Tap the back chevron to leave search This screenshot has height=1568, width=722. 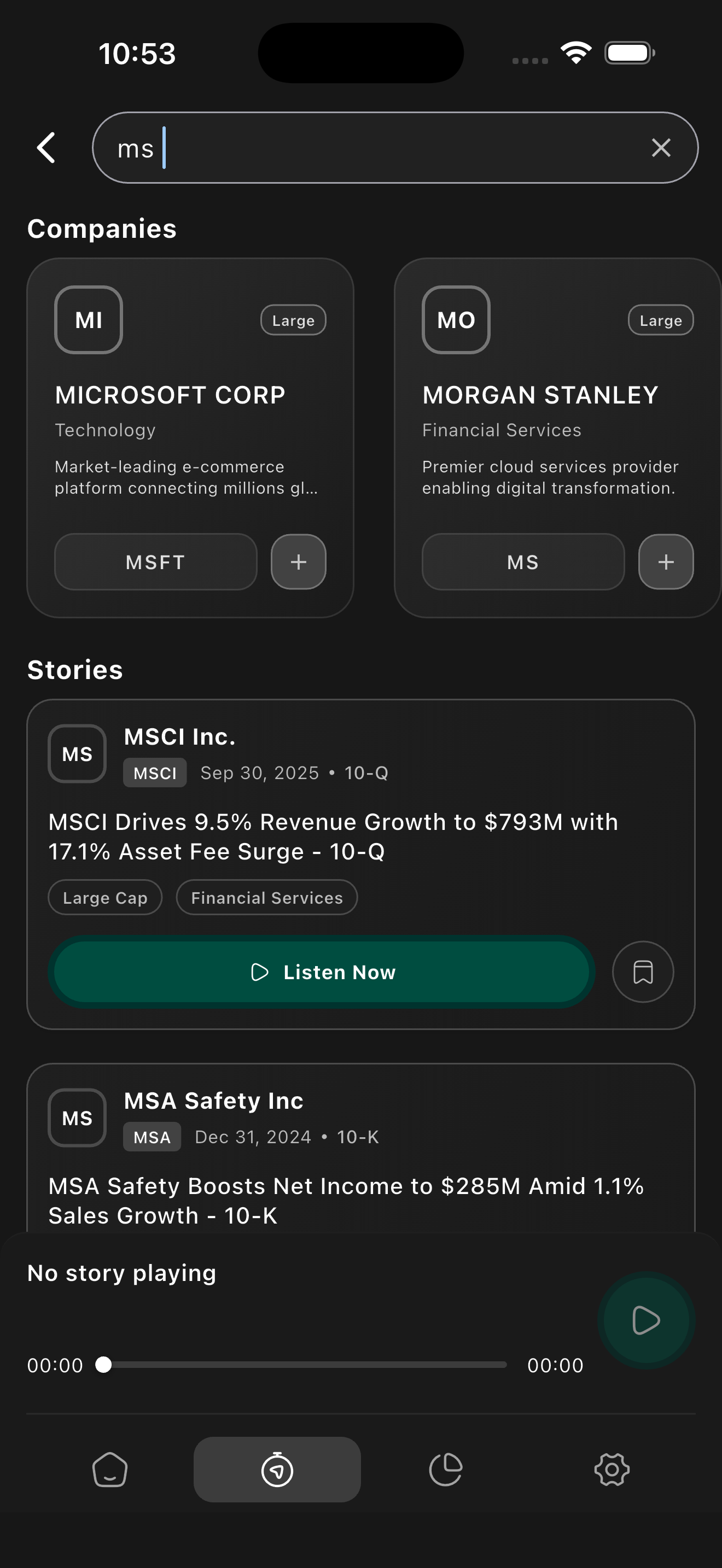(x=46, y=147)
